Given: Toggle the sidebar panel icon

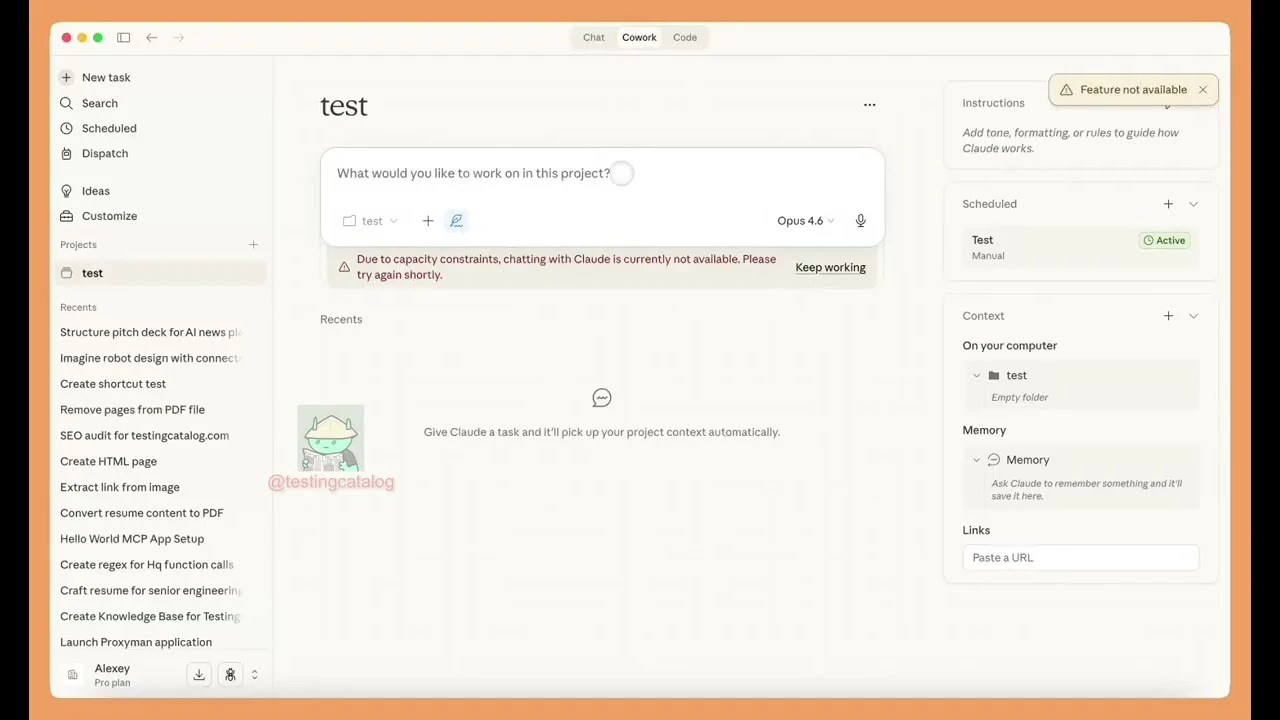Looking at the screenshot, I should [123, 38].
